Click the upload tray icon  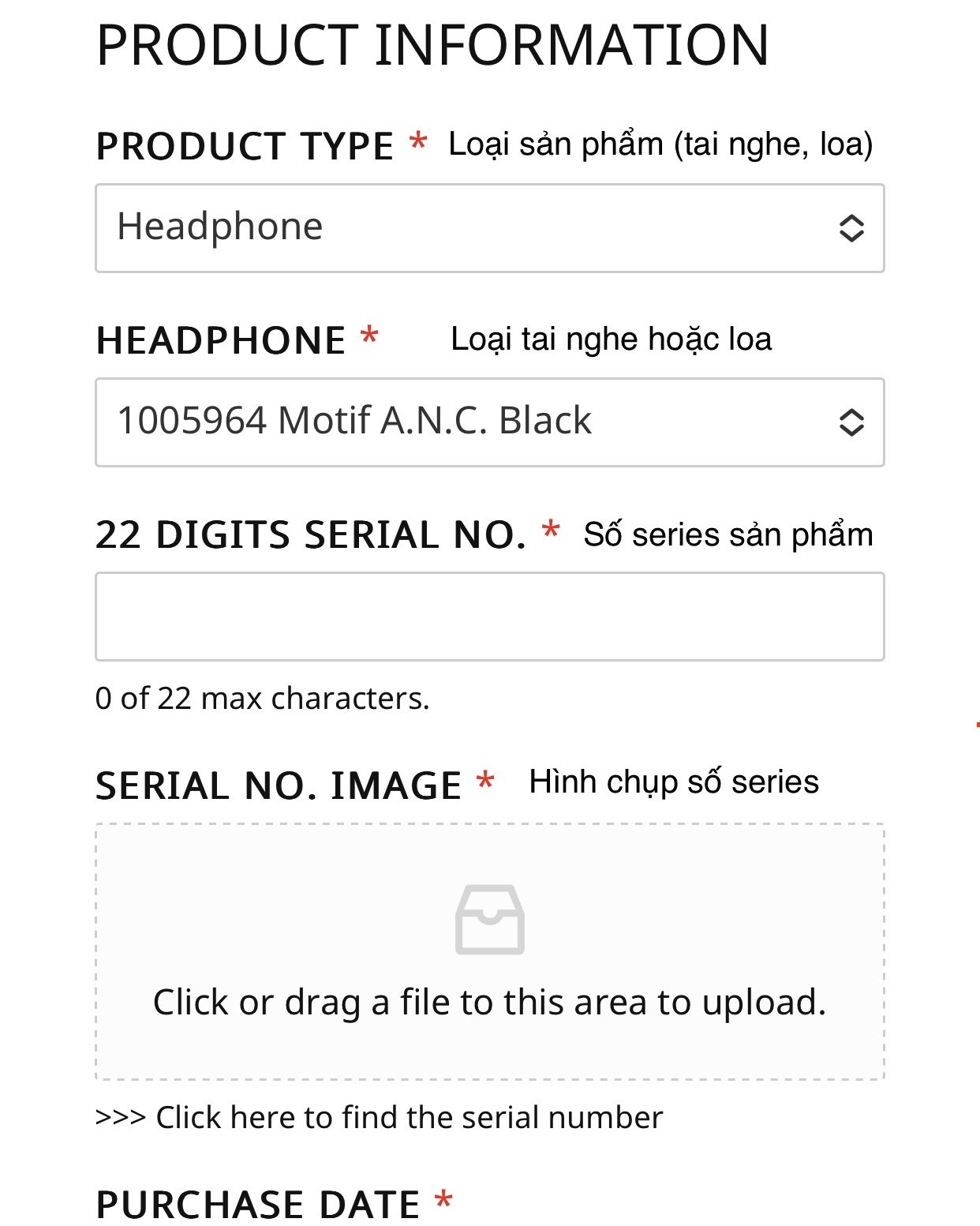(x=489, y=919)
